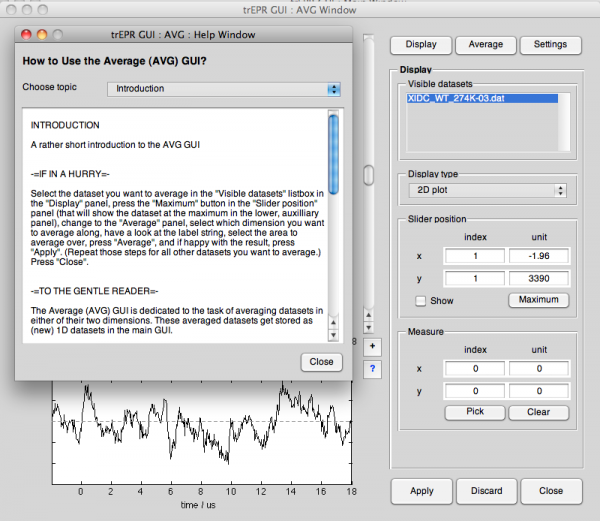600x521 pixels.
Task: Click the Measure y index field
Action: click(x=475, y=391)
